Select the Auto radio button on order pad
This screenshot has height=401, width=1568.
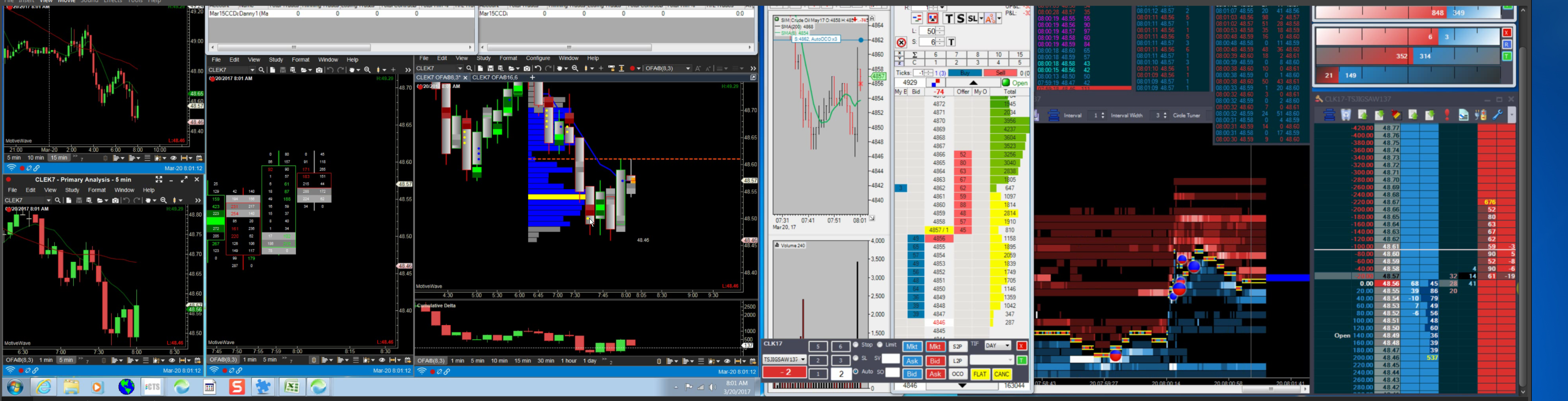pos(856,372)
